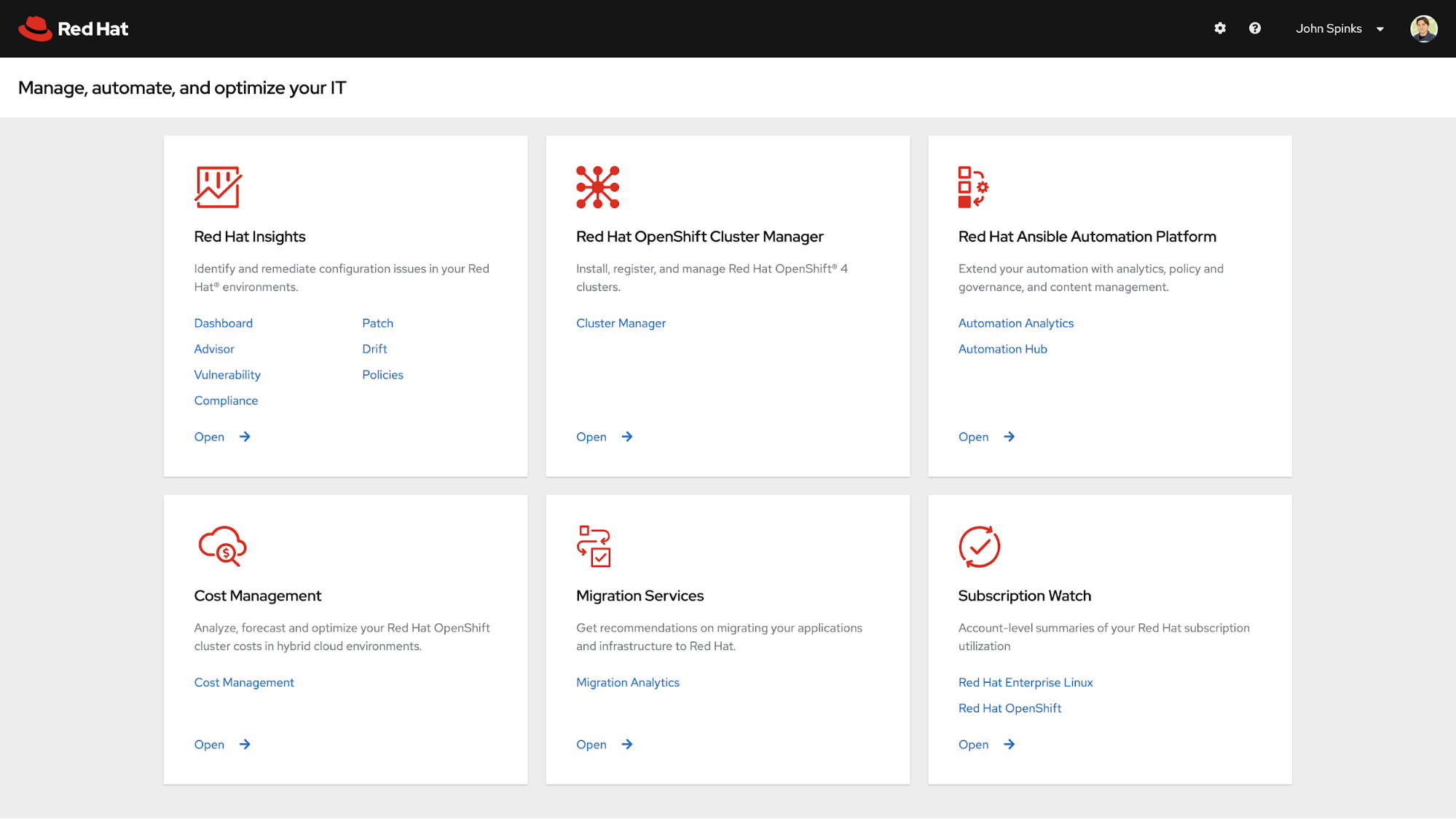Click the OpenShift Cluster Manager node icon
The height and width of the screenshot is (819, 1456).
coord(597,187)
